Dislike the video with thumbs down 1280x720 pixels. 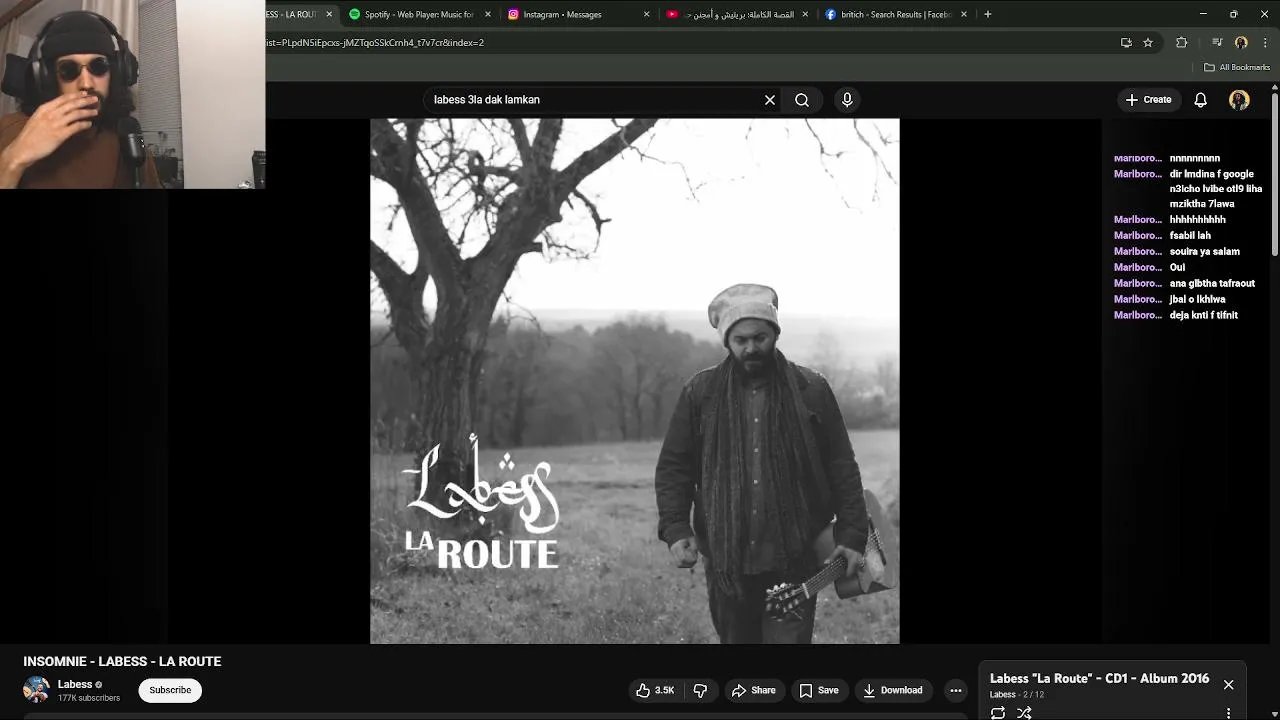tap(700, 690)
